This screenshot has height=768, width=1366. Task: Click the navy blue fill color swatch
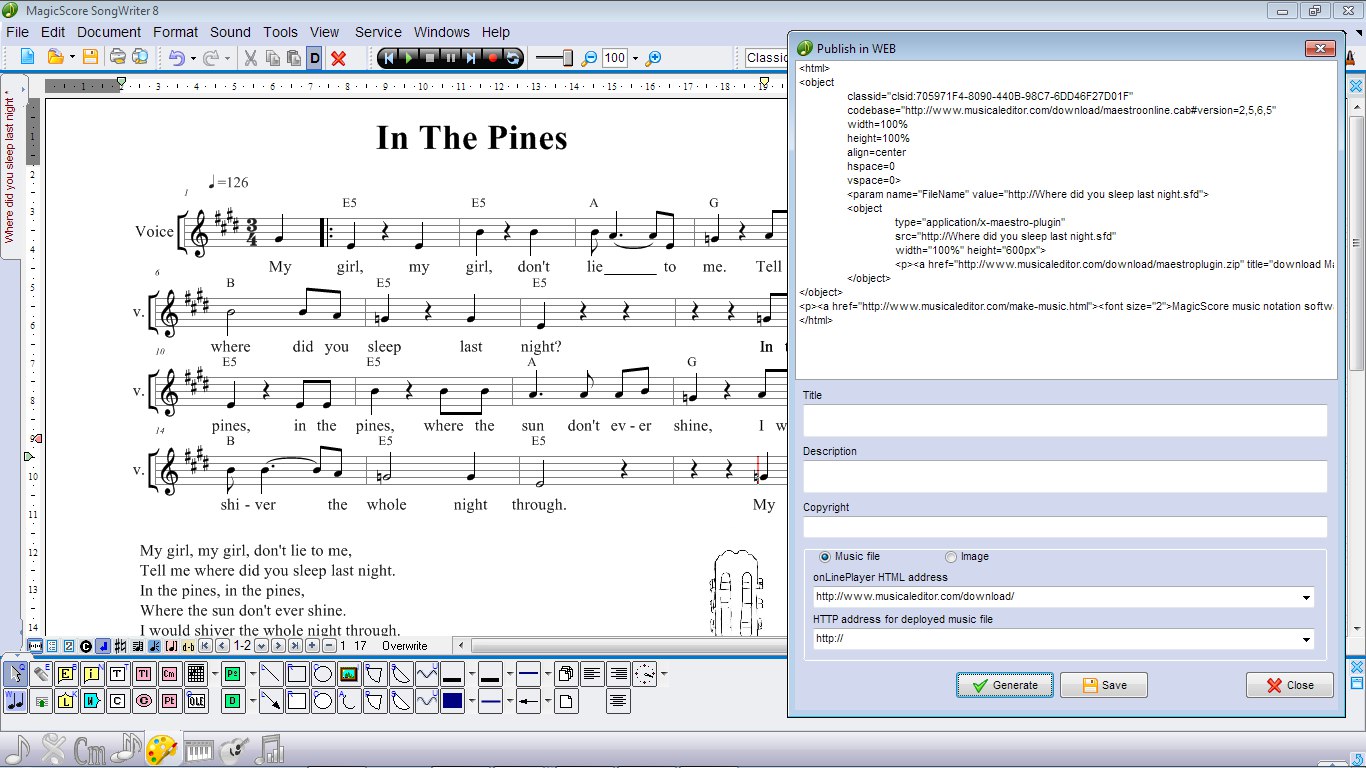(452, 700)
